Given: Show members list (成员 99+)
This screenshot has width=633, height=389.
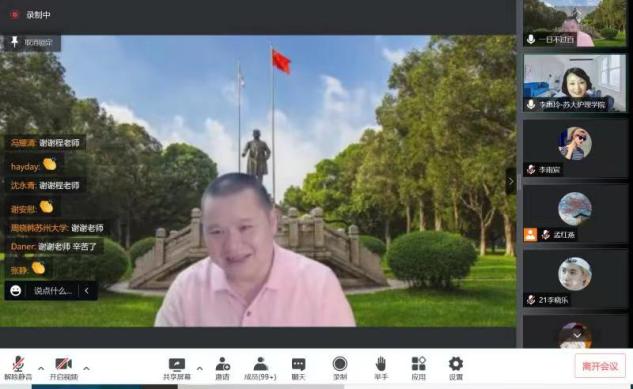Looking at the screenshot, I should (260, 368).
